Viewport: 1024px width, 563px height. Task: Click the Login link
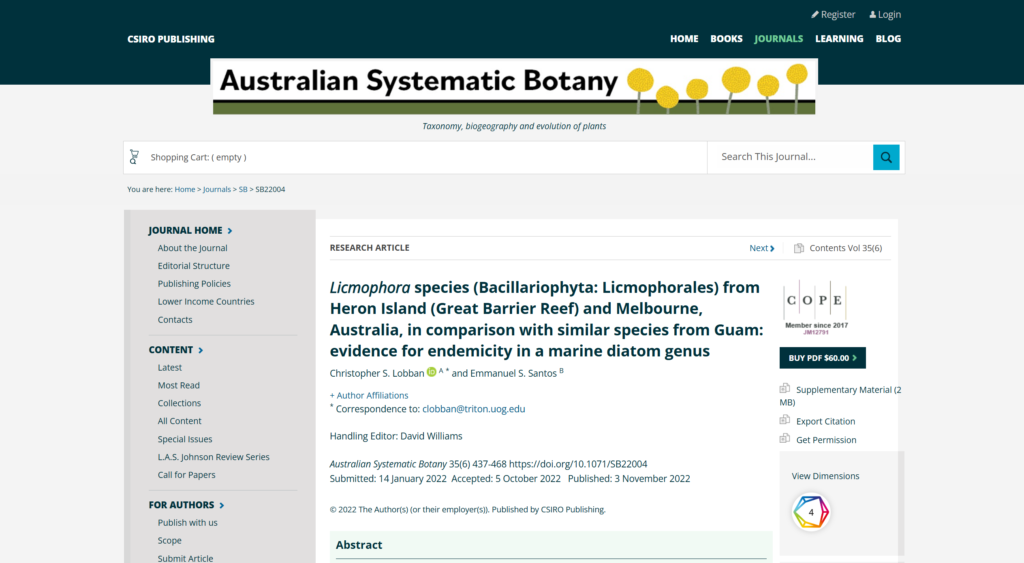[889, 14]
